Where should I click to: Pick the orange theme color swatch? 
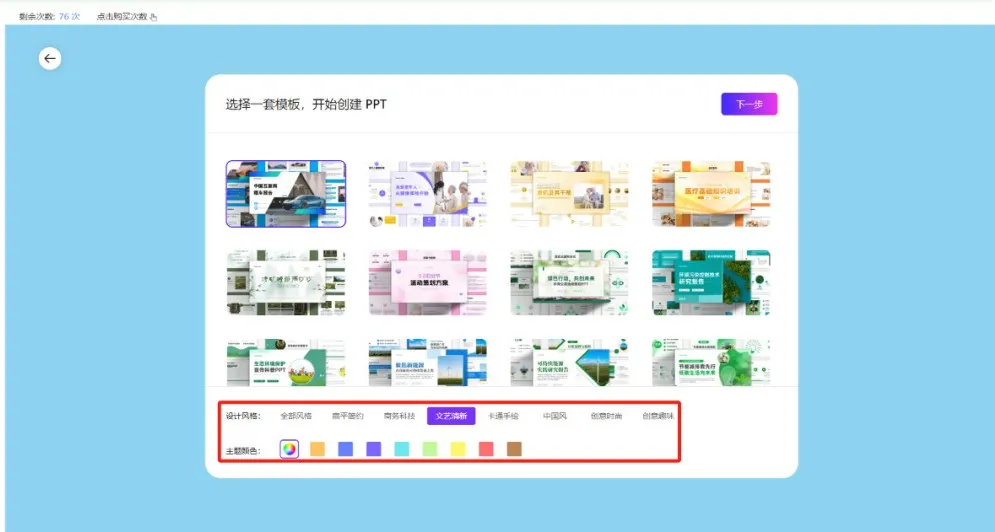(318, 450)
